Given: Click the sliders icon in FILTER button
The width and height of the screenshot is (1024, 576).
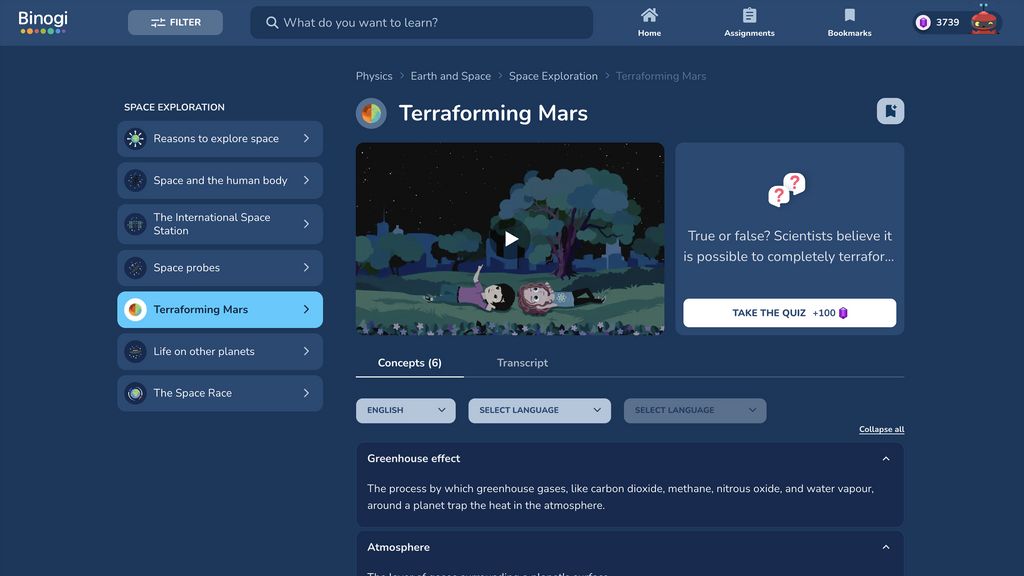Looking at the screenshot, I should coord(158,23).
